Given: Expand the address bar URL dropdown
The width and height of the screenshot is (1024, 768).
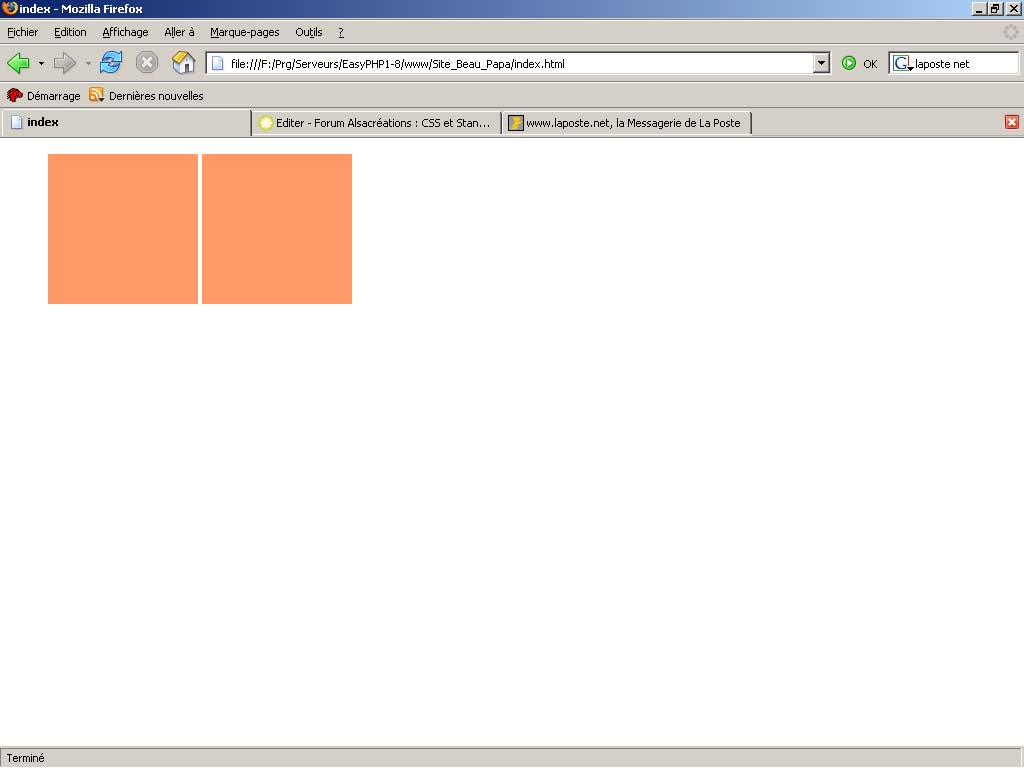Looking at the screenshot, I should pos(822,64).
